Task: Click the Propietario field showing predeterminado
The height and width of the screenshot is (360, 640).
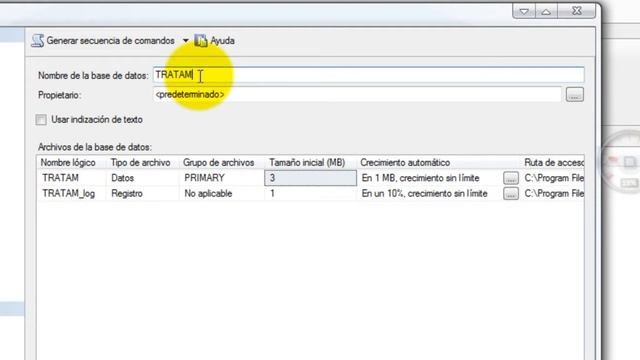Action: click(357, 94)
